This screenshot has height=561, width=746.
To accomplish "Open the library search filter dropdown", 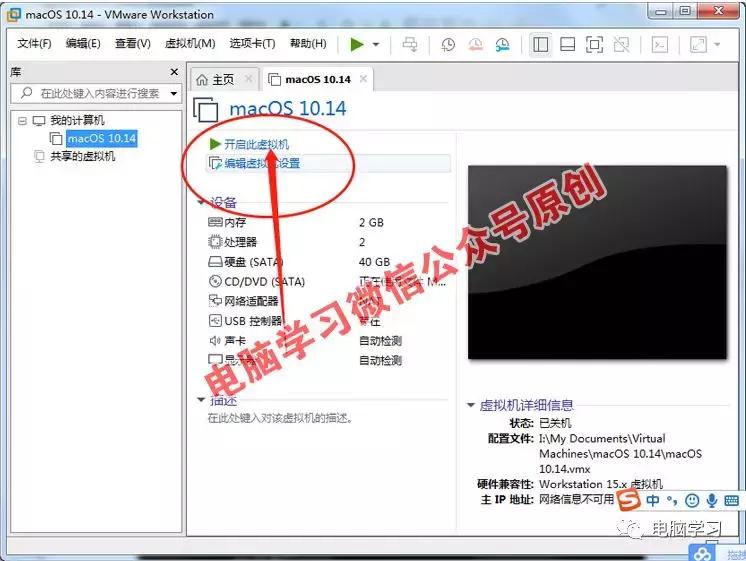I will coord(174,94).
